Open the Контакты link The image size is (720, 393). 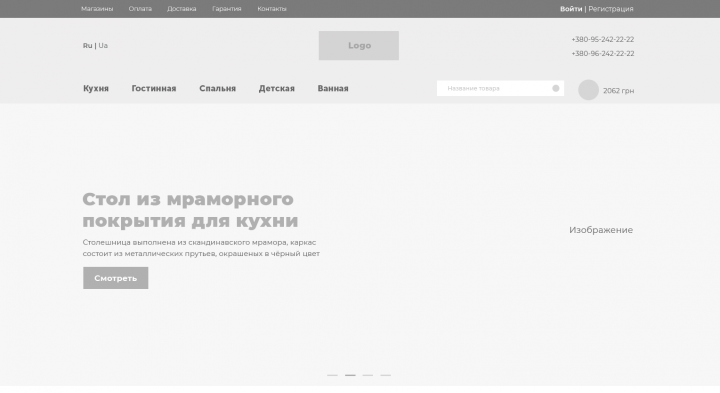[272, 9]
